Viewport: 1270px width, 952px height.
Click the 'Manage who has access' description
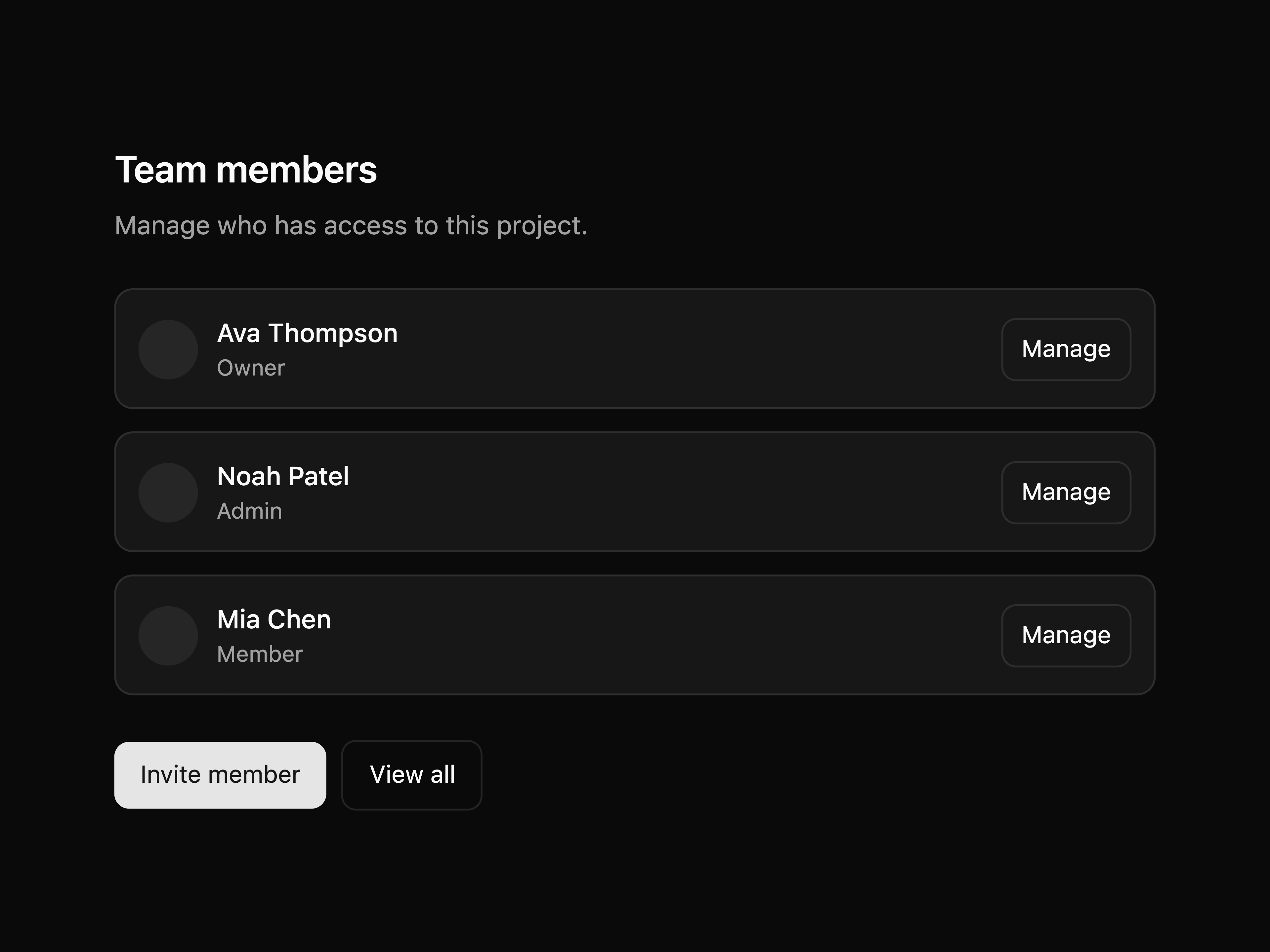point(351,225)
